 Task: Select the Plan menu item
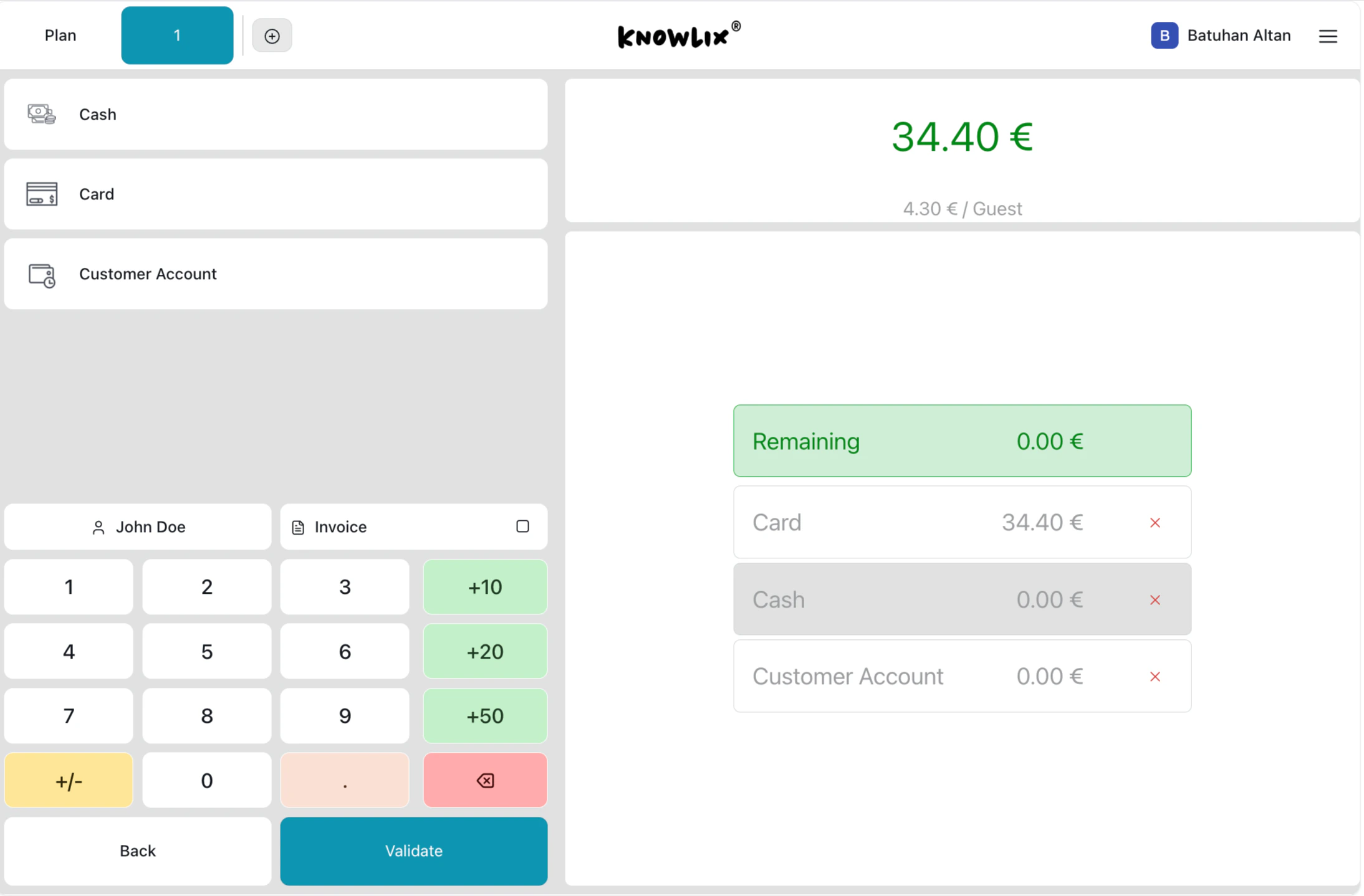[x=60, y=36]
